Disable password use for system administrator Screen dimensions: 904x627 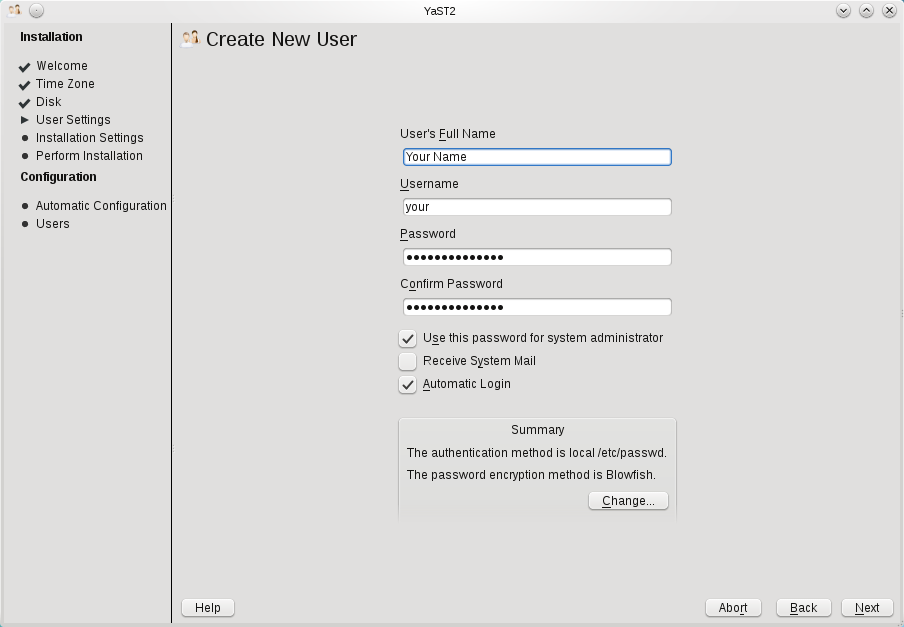(407, 338)
